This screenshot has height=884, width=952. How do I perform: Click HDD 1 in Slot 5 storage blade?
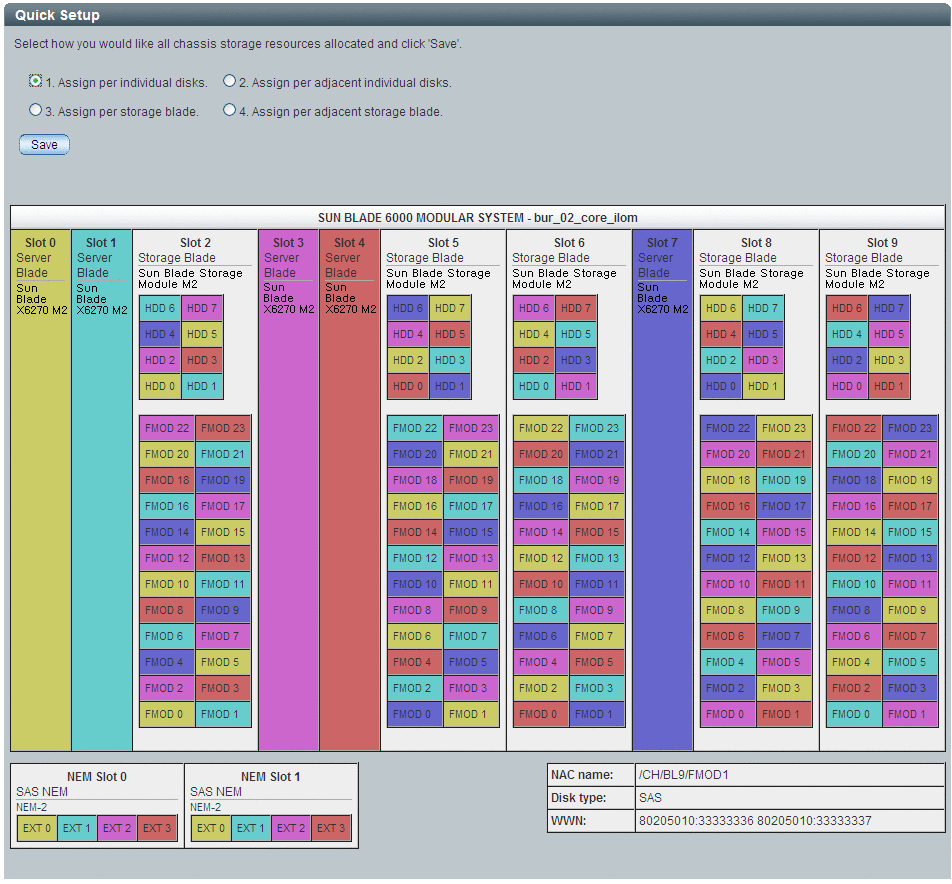click(x=450, y=386)
